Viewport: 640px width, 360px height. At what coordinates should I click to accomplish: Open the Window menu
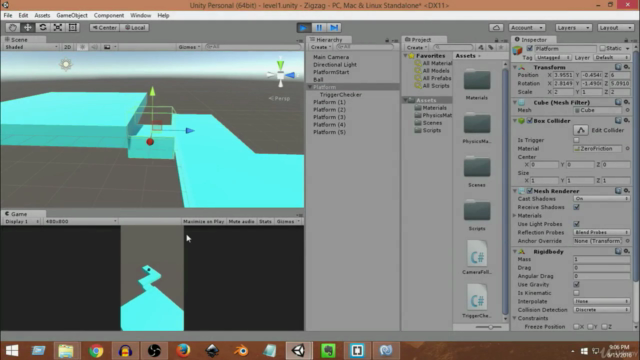[x=140, y=15]
